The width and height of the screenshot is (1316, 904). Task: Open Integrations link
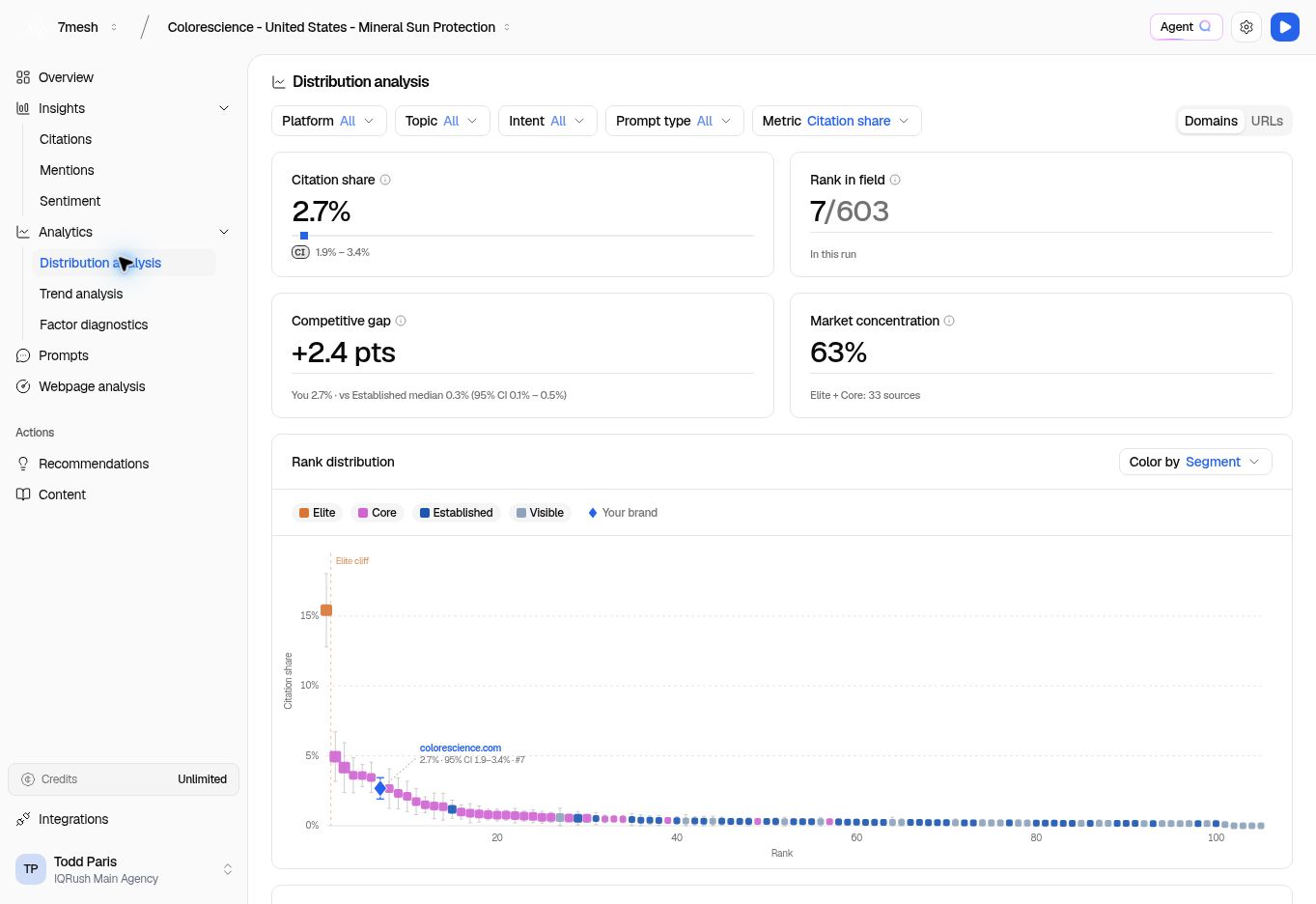(x=73, y=819)
